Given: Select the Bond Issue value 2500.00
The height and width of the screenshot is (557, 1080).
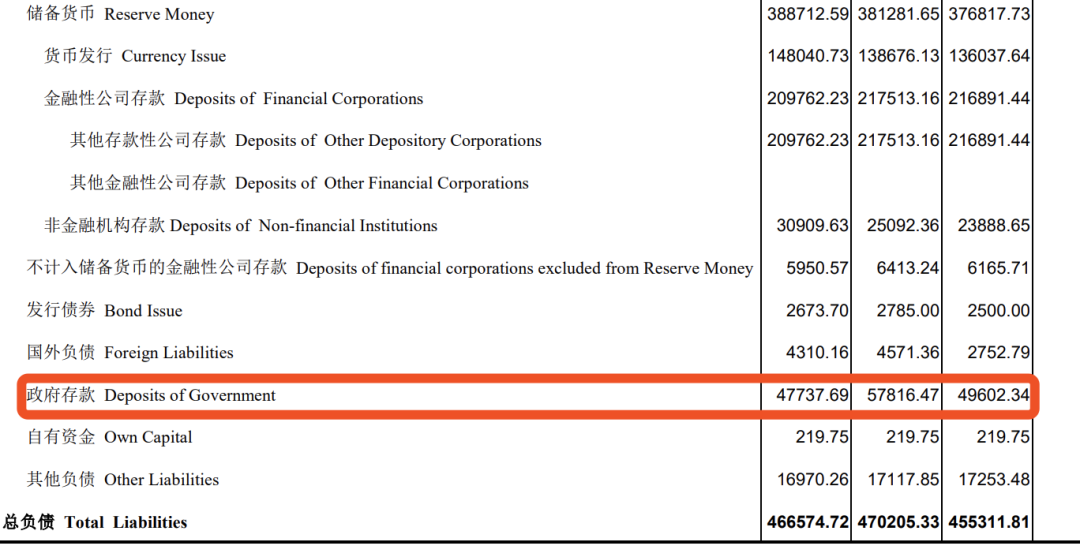Looking at the screenshot, I should (998, 311).
